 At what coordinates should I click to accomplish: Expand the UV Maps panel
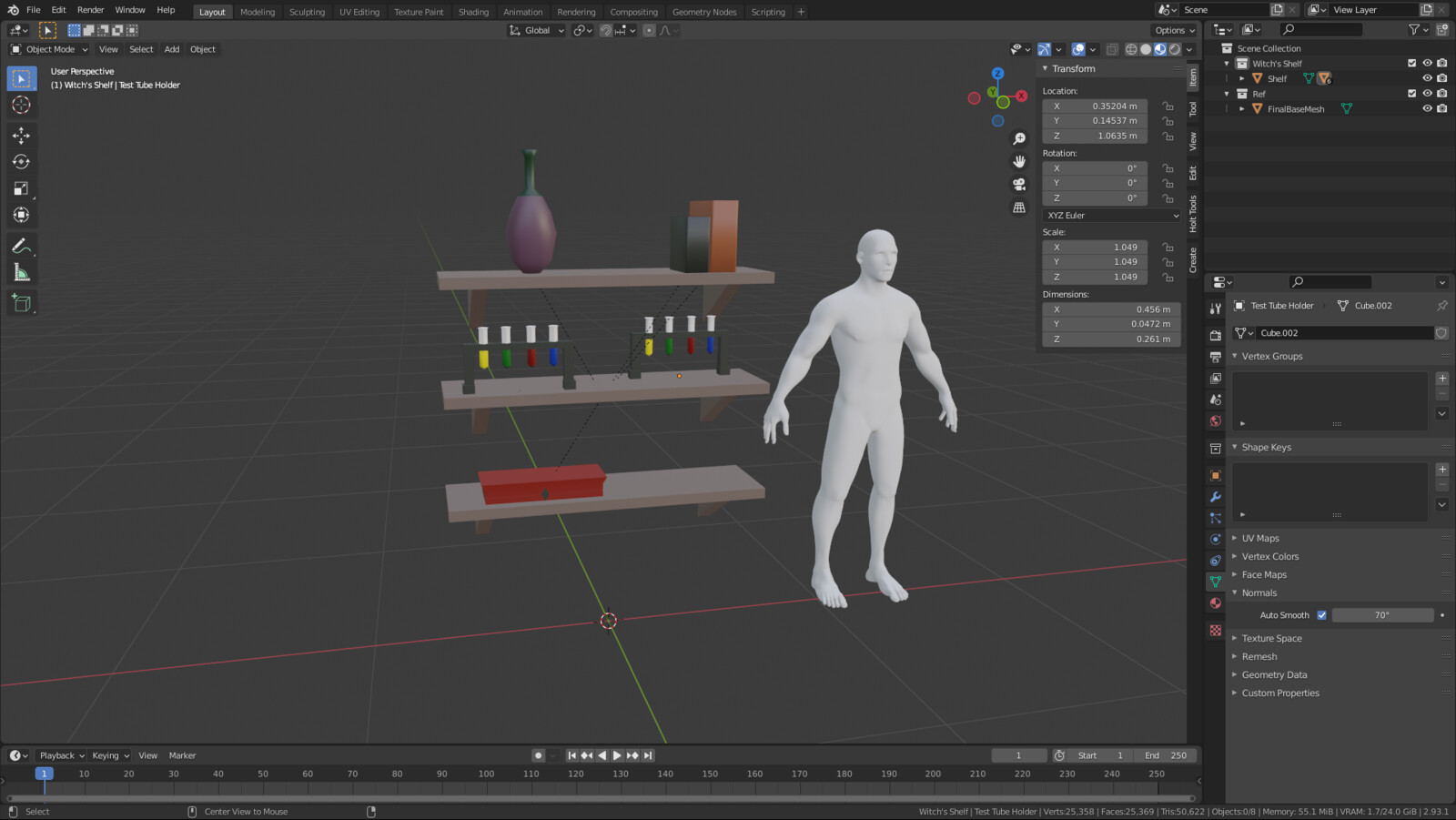click(1260, 538)
